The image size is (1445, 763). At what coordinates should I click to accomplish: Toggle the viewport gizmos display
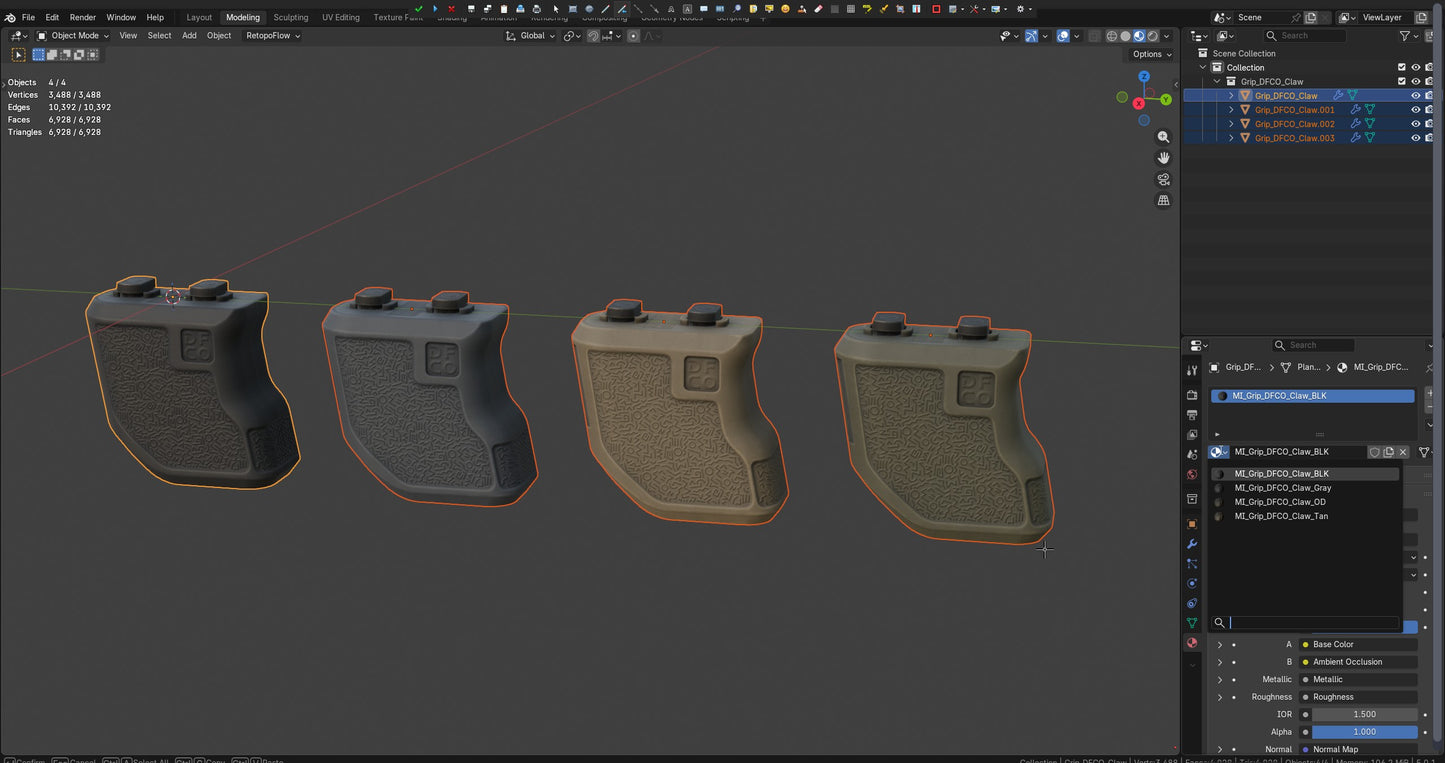click(x=1031, y=36)
